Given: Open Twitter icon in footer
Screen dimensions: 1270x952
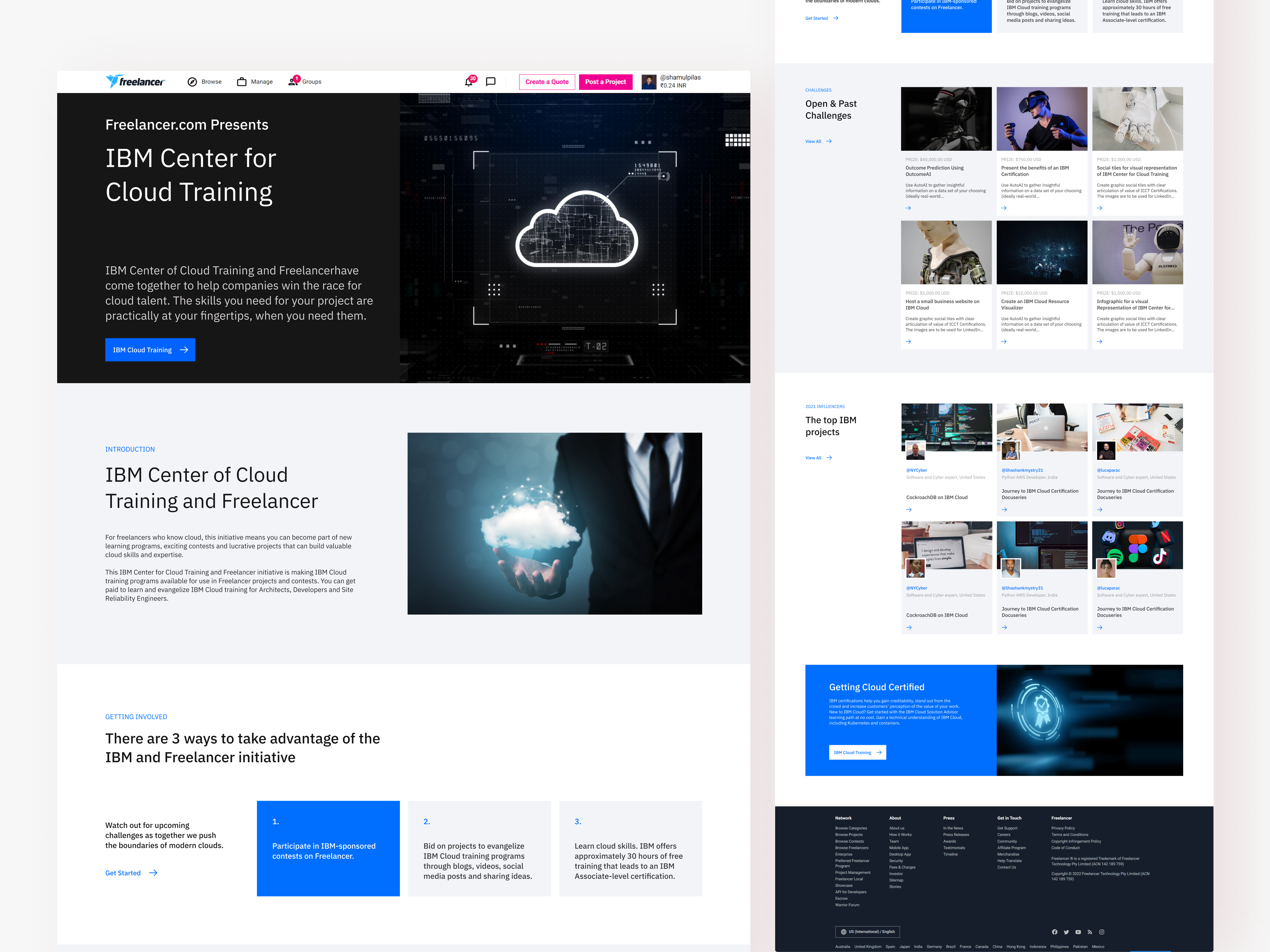Looking at the screenshot, I should (x=1066, y=932).
